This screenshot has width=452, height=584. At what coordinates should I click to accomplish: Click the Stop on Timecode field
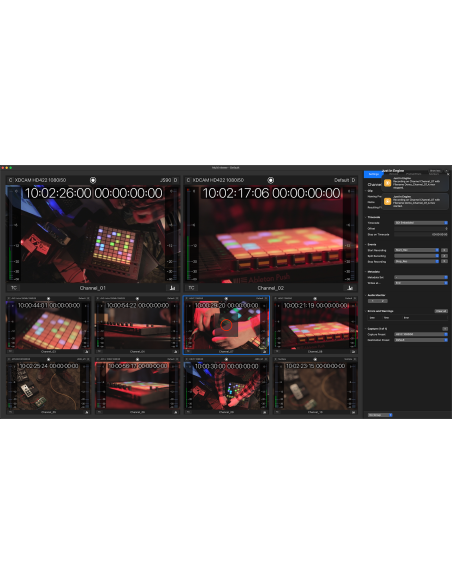pos(421,234)
